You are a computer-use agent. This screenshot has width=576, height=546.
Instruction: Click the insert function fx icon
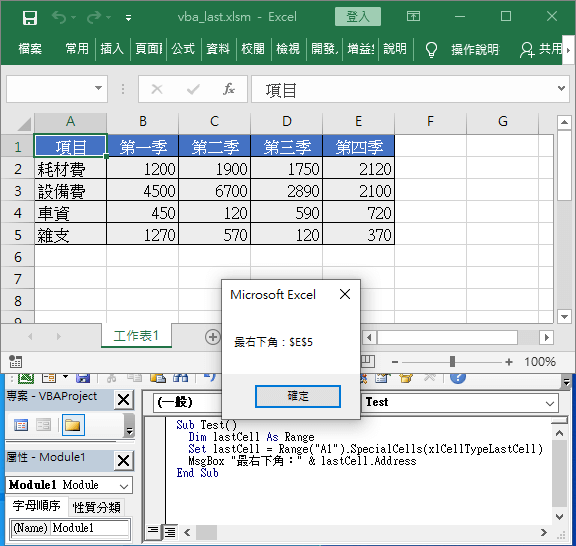(x=228, y=89)
